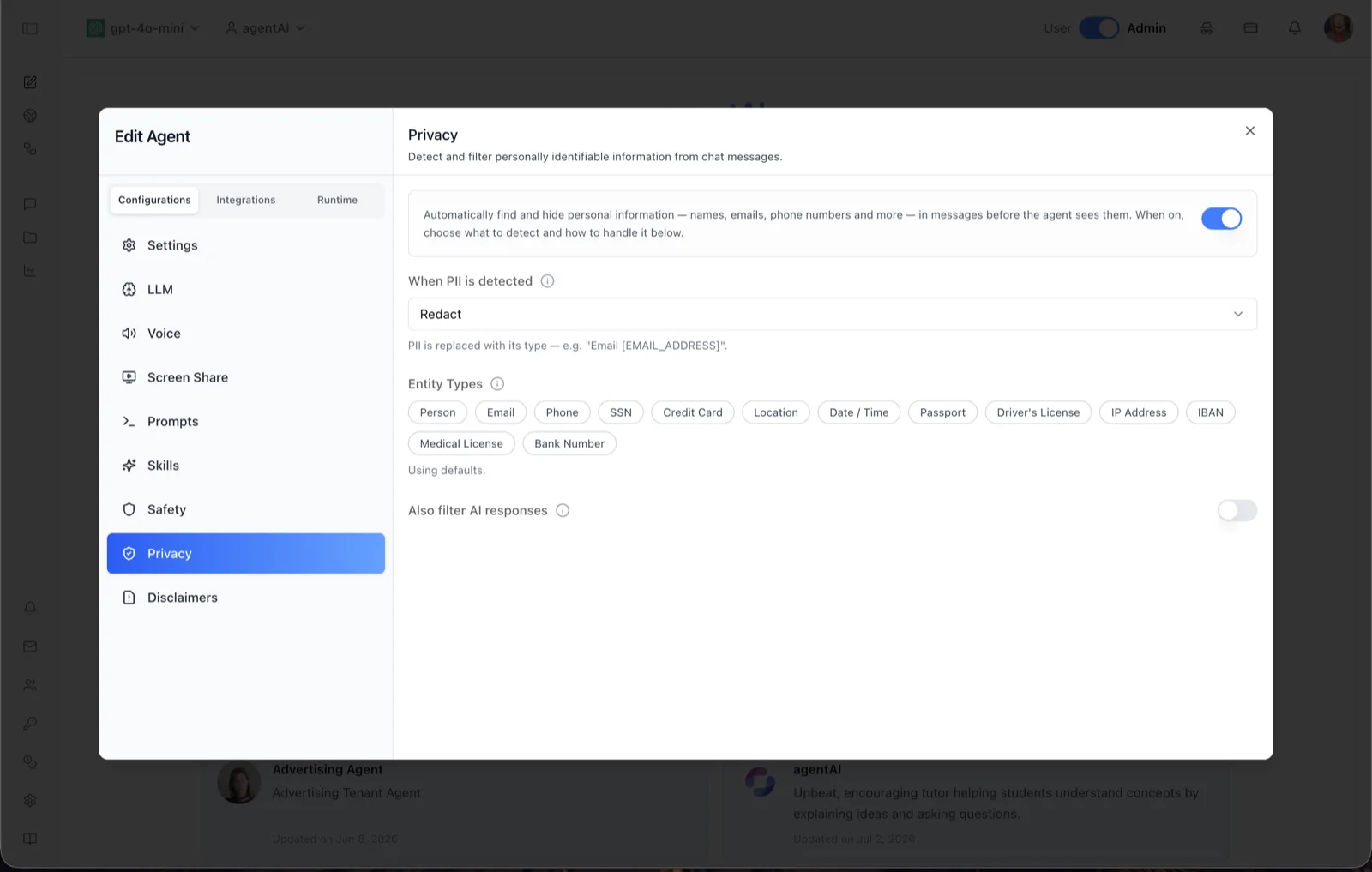This screenshot has width=1372, height=872.
Task: Open the notifications bell in top bar
Action: click(x=1295, y=28)
